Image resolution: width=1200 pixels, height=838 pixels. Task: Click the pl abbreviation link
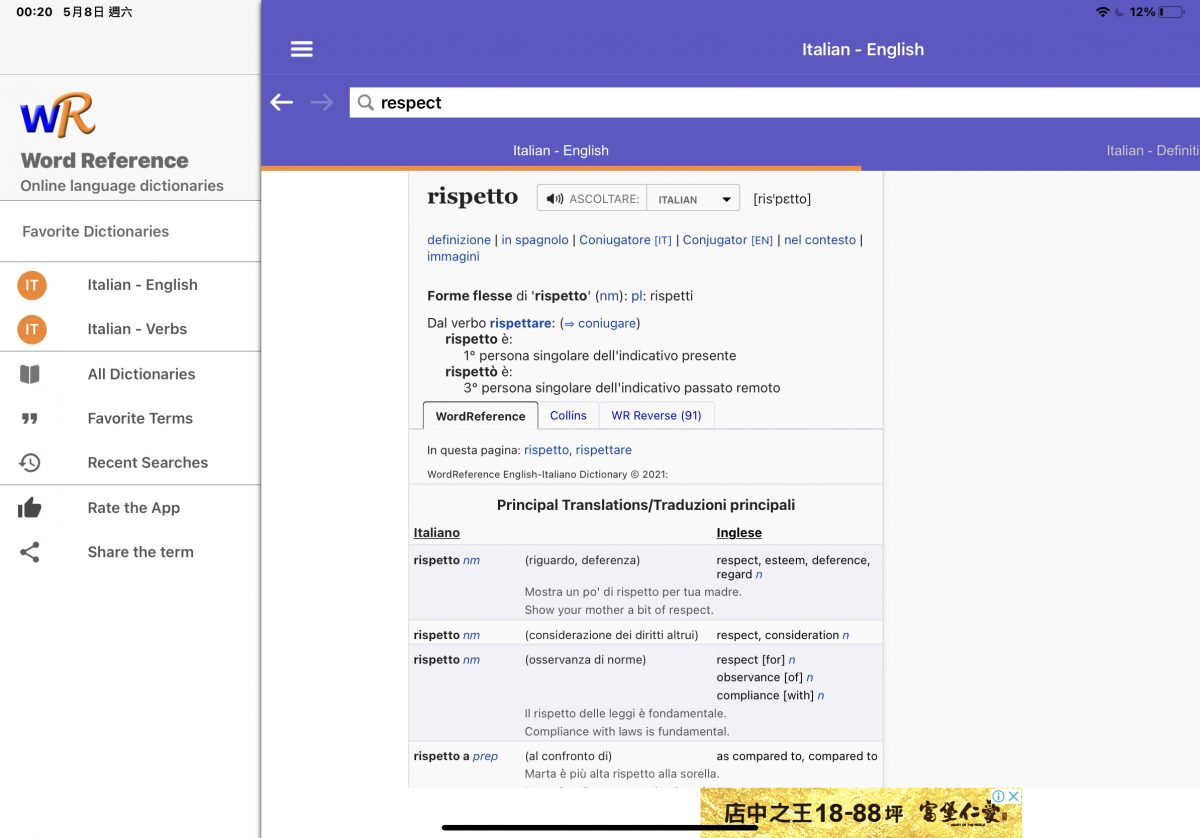point(637,296)
